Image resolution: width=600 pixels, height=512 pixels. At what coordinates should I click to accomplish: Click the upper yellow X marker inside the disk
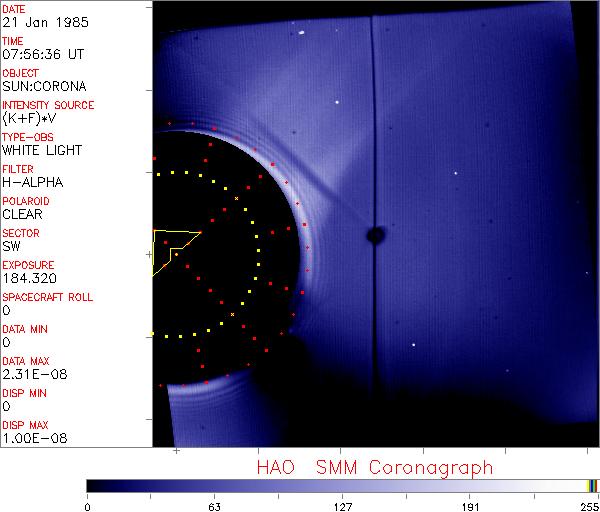click(236, 198)
